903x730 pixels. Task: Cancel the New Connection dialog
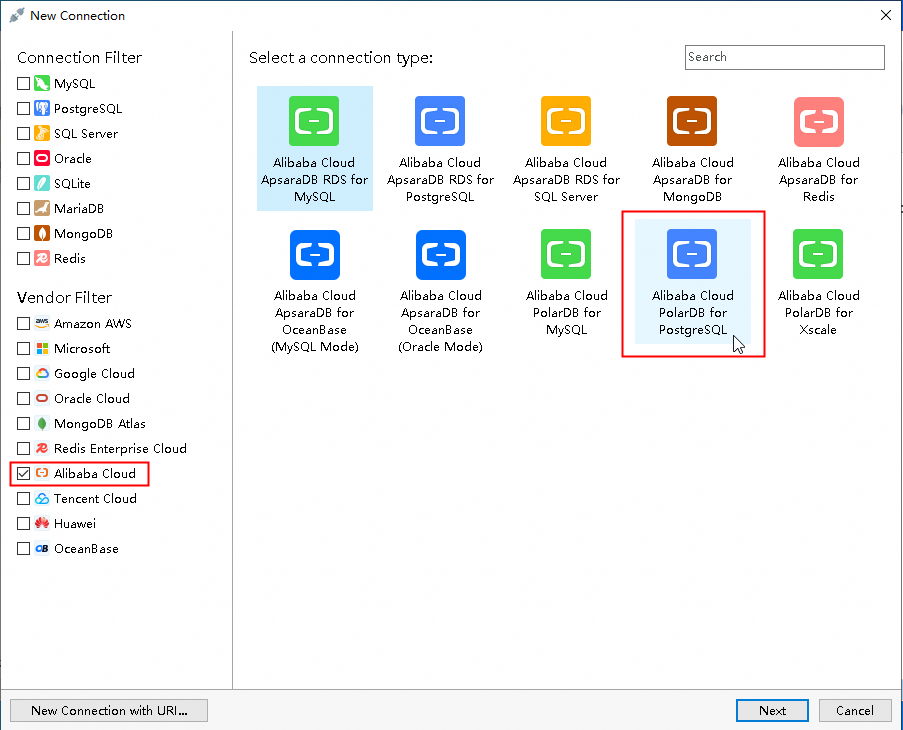855,710
